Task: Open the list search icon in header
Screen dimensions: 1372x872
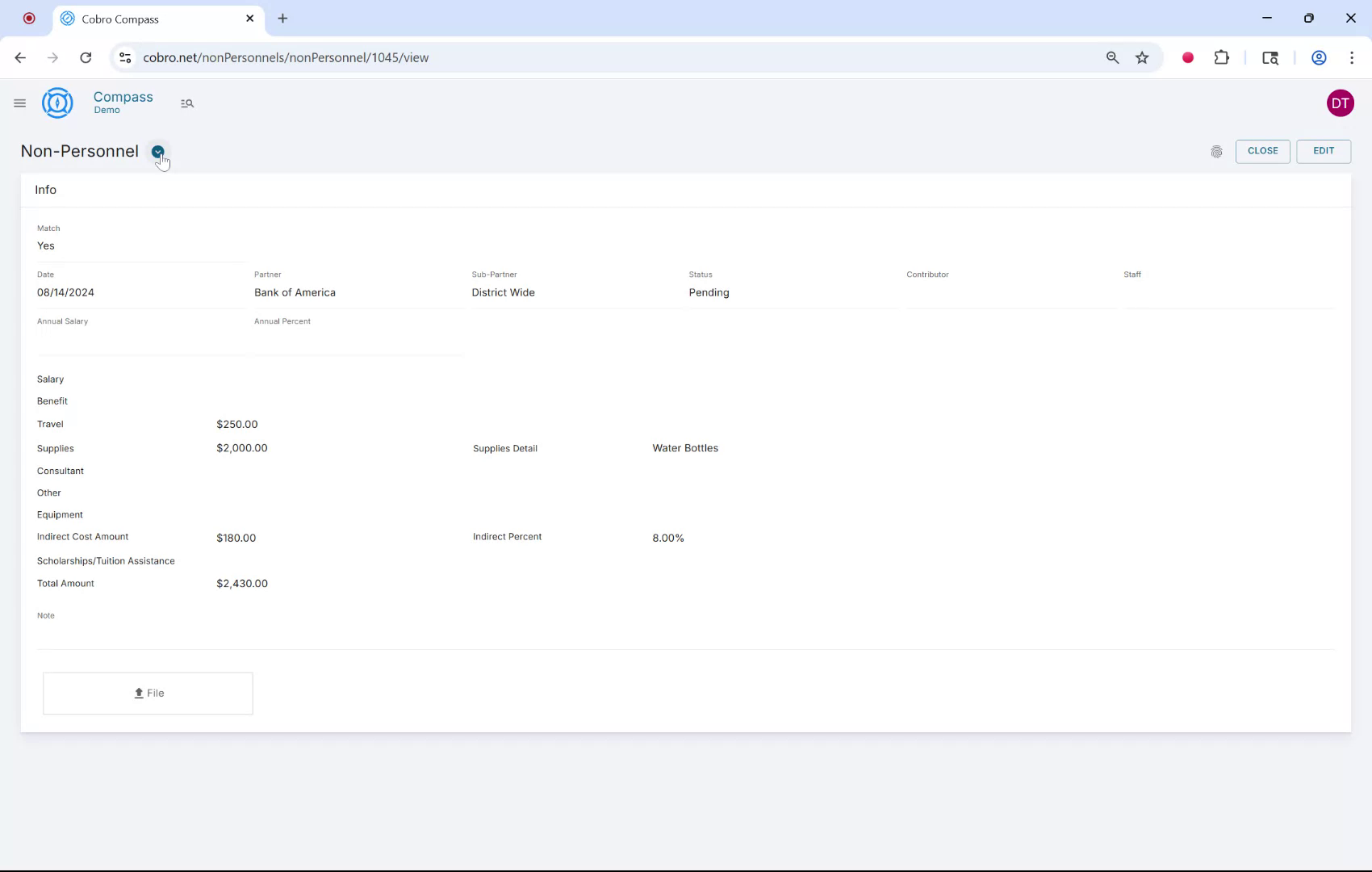Action: coord(186,103)
